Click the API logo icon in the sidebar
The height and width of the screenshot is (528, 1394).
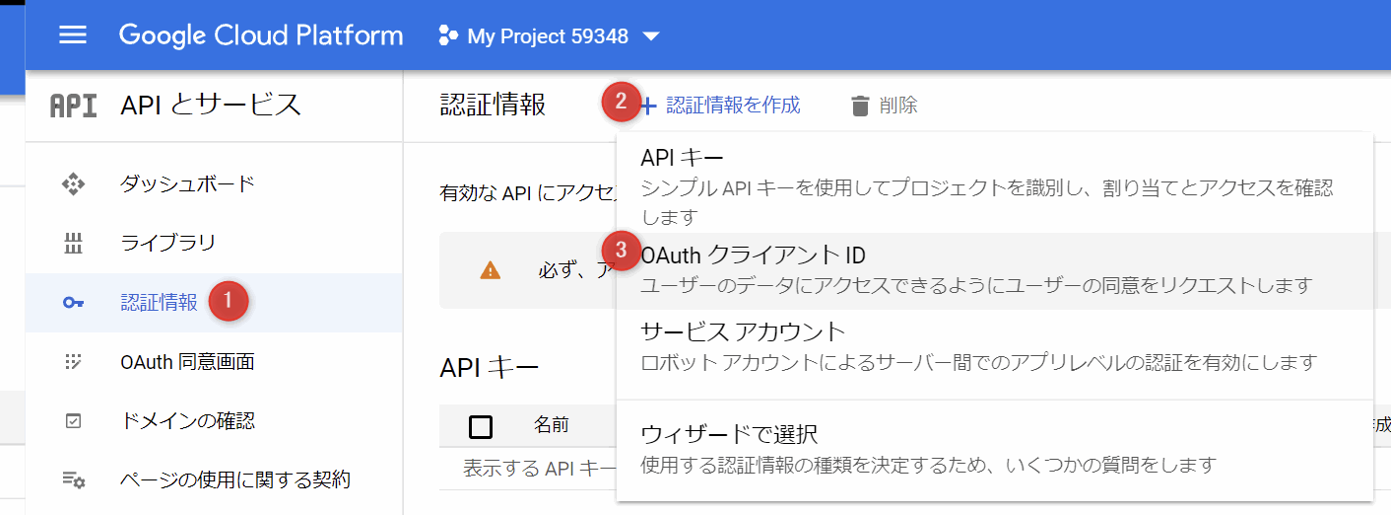click(x=73, y=105)
